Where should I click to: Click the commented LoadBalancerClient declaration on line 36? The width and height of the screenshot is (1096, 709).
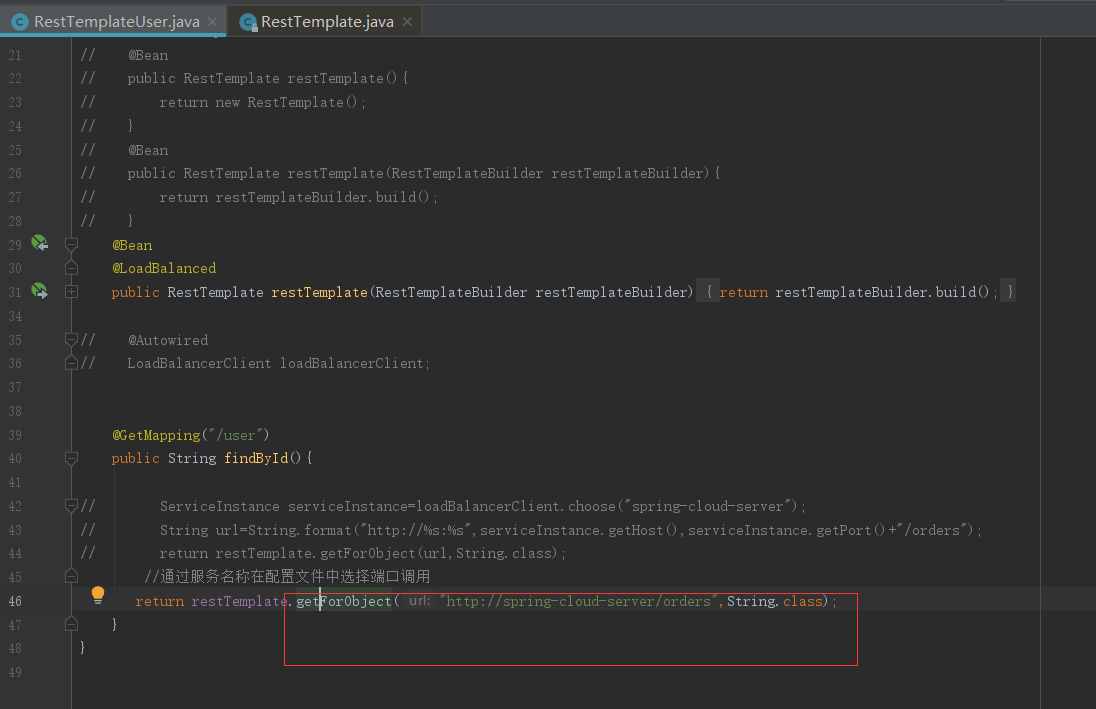279,364
